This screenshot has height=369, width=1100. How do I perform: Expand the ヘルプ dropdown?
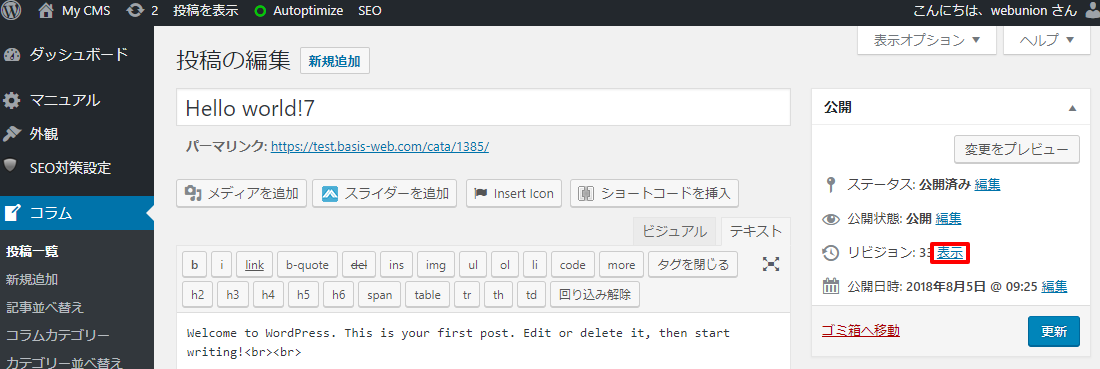[x=1047, y=41]
